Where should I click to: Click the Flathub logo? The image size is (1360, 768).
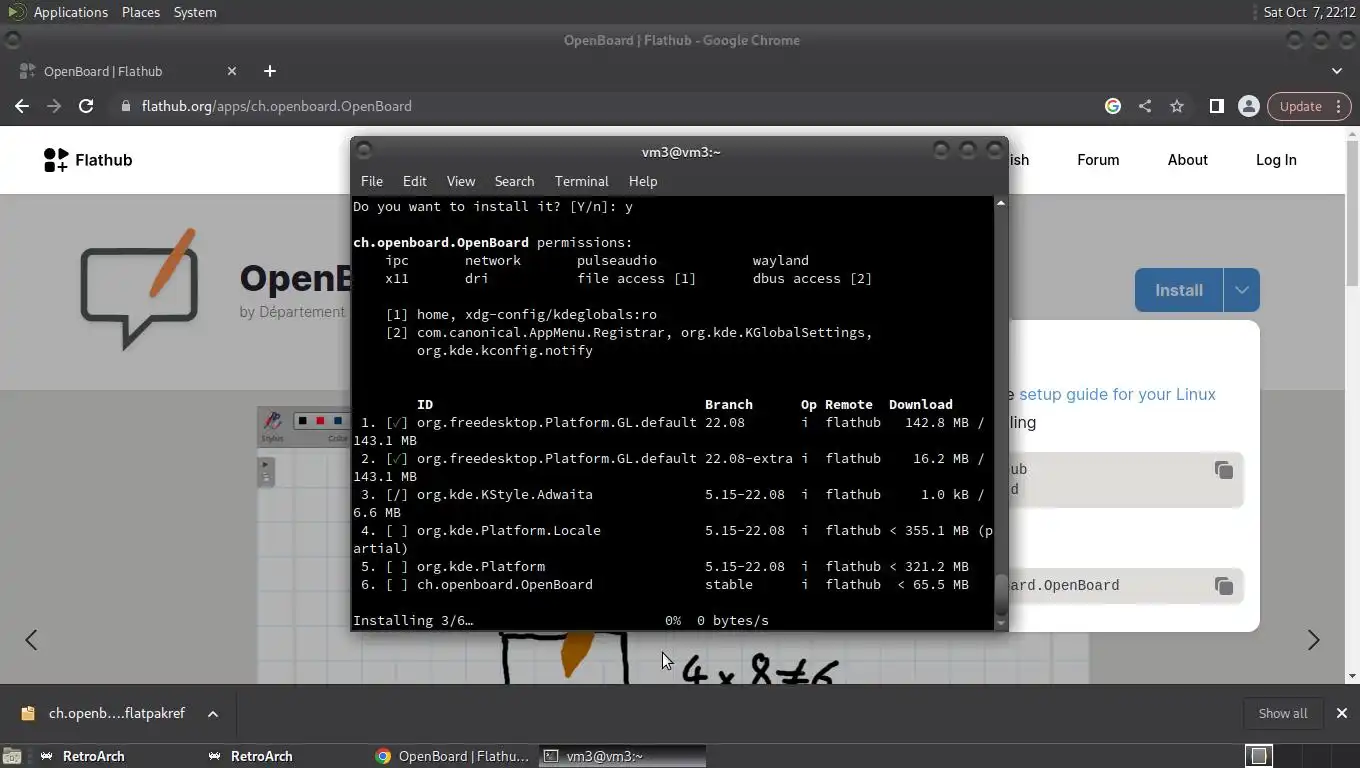88,160
